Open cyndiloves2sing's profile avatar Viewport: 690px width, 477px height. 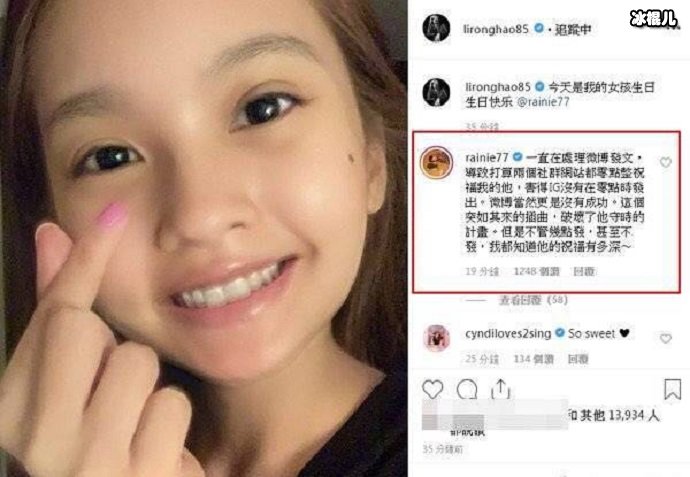436,338
